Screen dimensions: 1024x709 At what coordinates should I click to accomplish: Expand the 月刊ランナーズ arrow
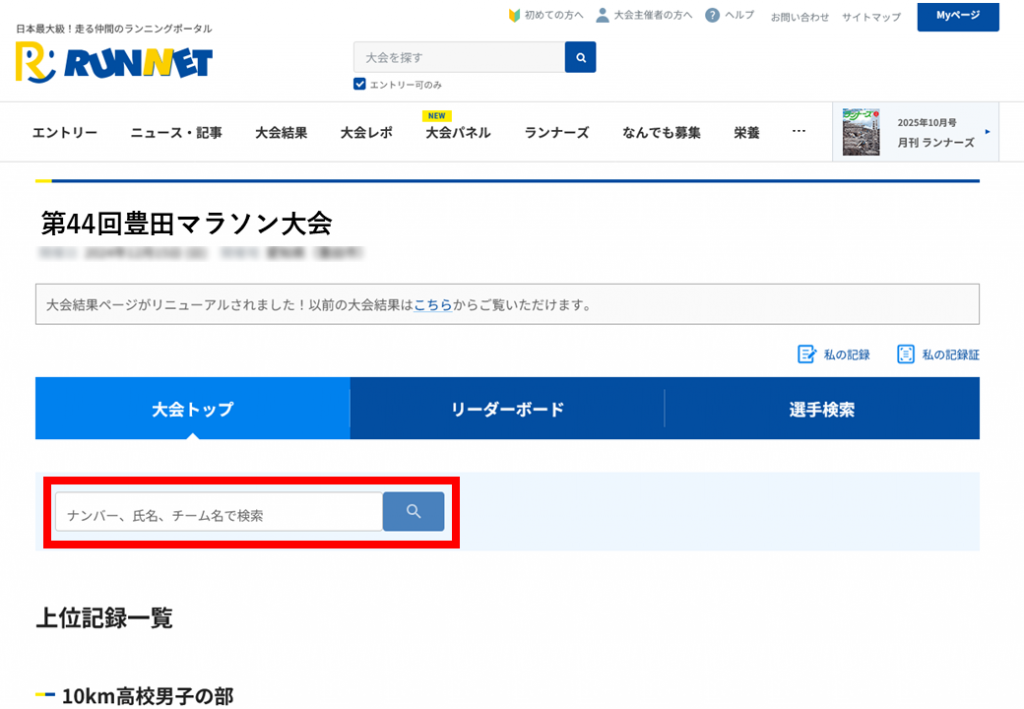click(x=988, y=132)
